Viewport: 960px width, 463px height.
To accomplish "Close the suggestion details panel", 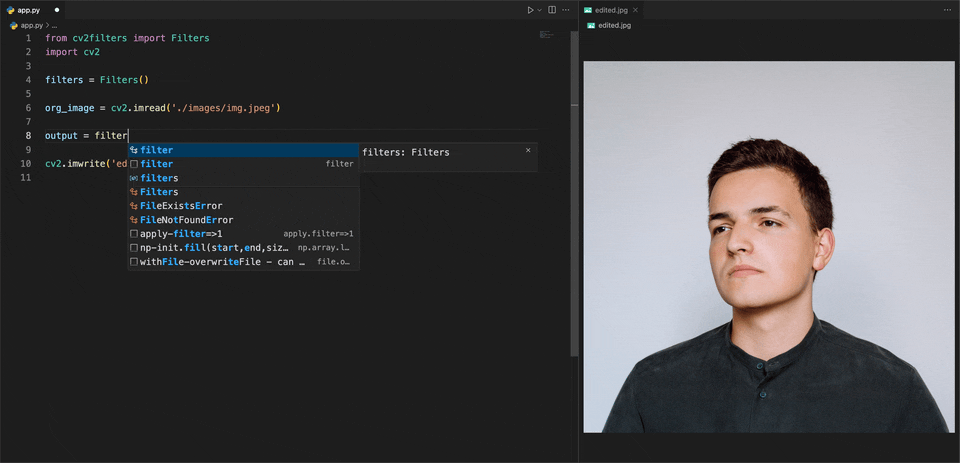I will click(x=528, y=150).
